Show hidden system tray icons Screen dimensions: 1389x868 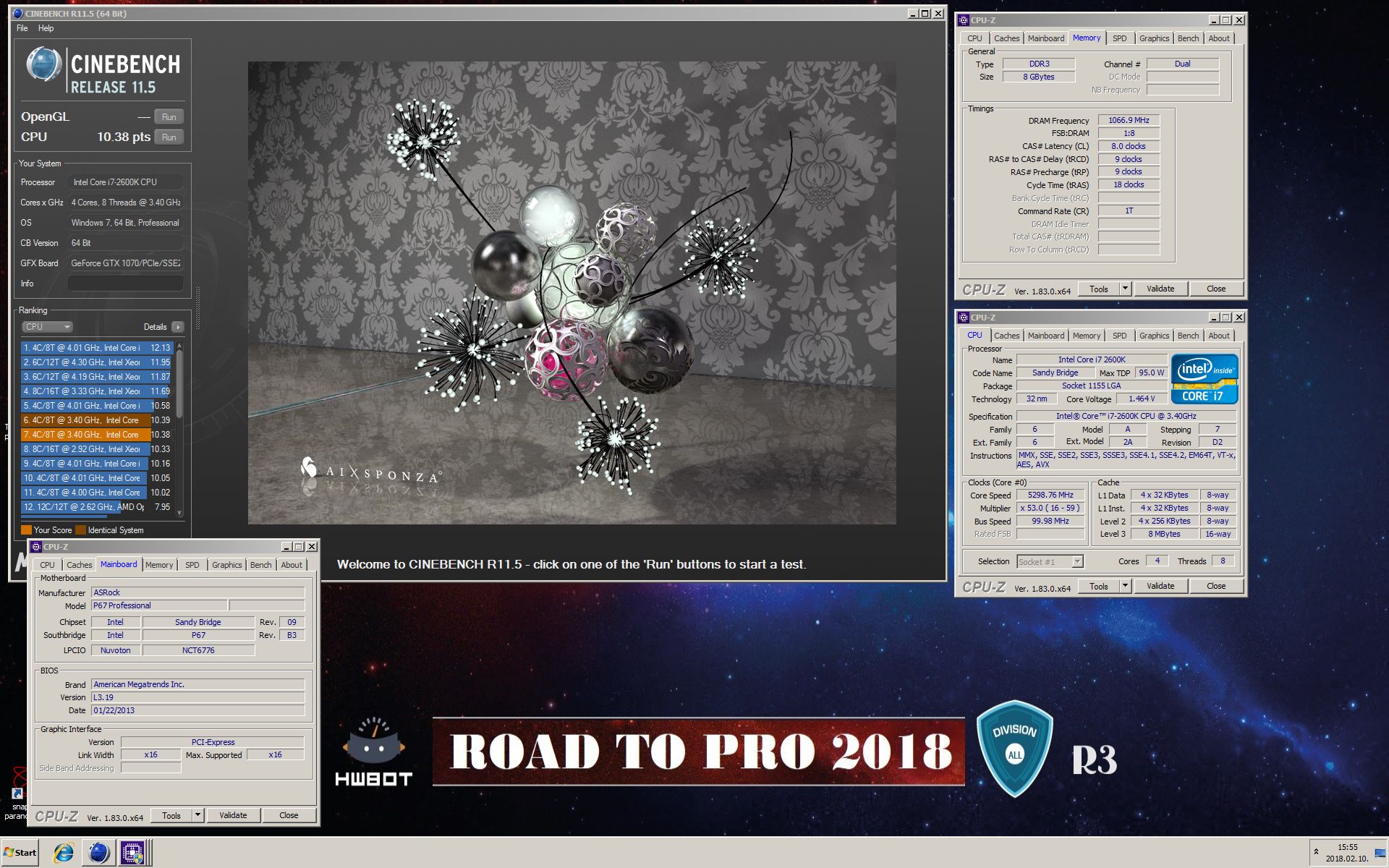pos(1316,851)
